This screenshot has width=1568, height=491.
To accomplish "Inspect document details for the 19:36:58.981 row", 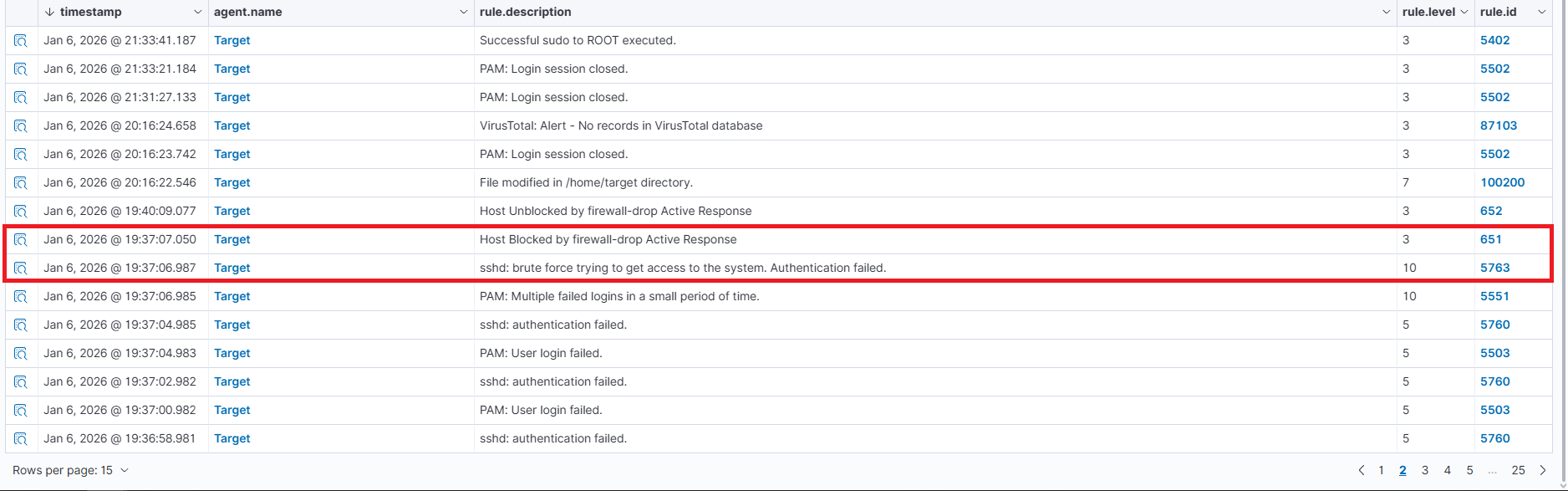I will click(21, 438).
